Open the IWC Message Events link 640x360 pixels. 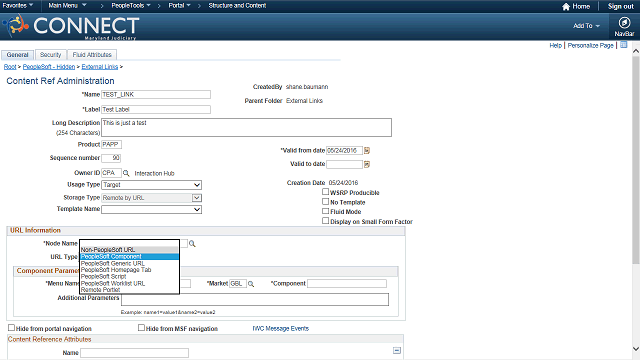281,329
